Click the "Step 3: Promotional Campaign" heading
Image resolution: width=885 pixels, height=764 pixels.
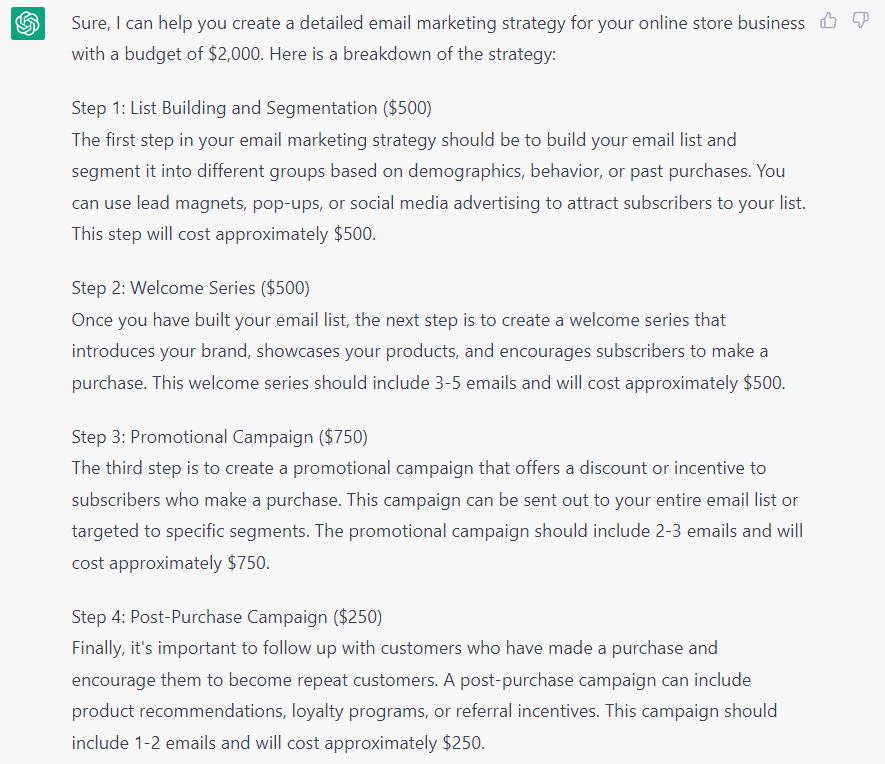pyautogui.click(x=219, y=436)
